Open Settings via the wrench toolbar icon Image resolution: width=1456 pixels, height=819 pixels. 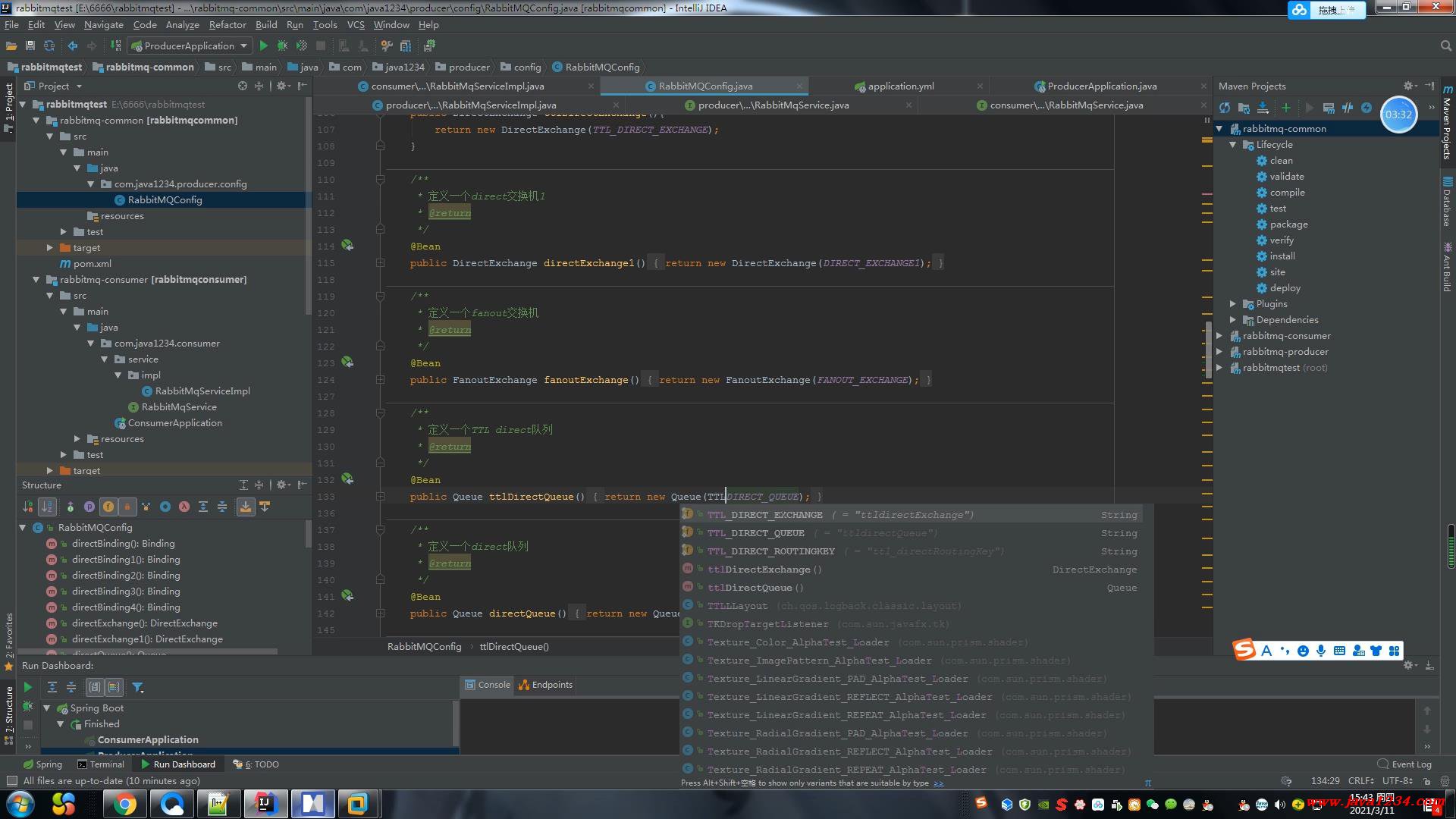(x=387, y=45)
